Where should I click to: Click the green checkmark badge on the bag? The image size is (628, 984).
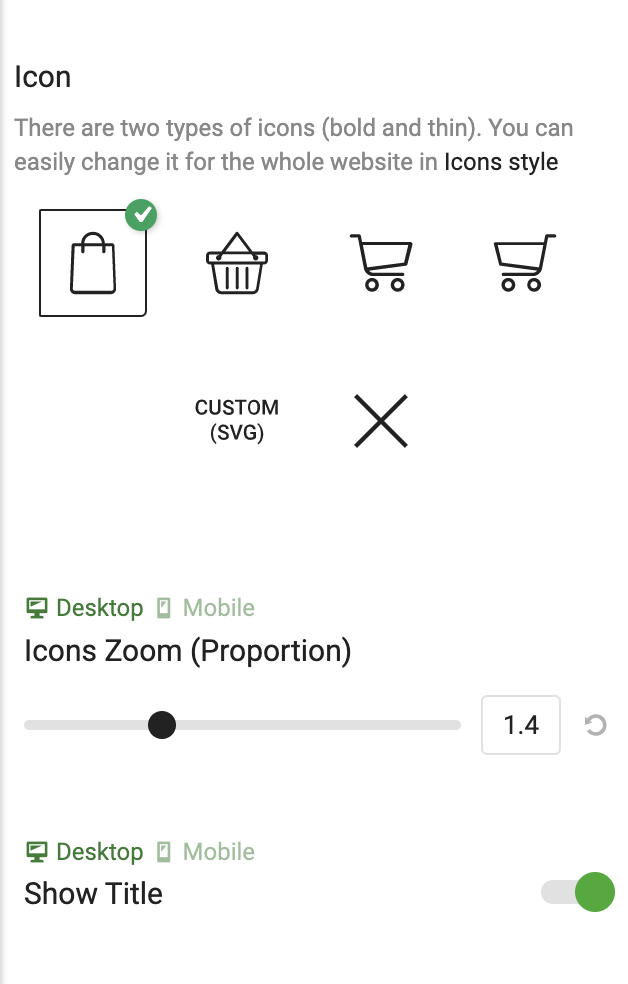click(141, 215)
